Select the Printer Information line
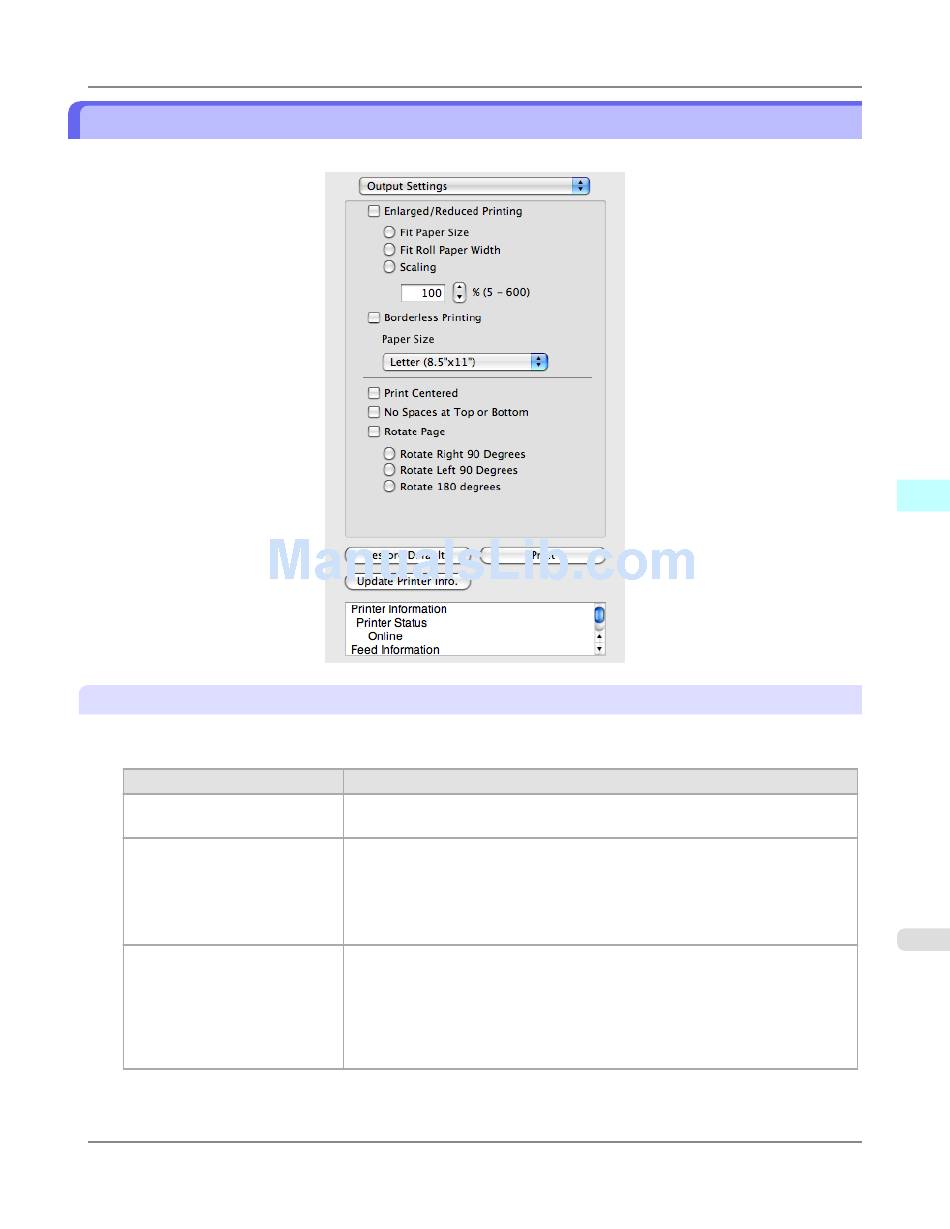The height and width of the screenshot is (1229, 950). click(399, 609)
